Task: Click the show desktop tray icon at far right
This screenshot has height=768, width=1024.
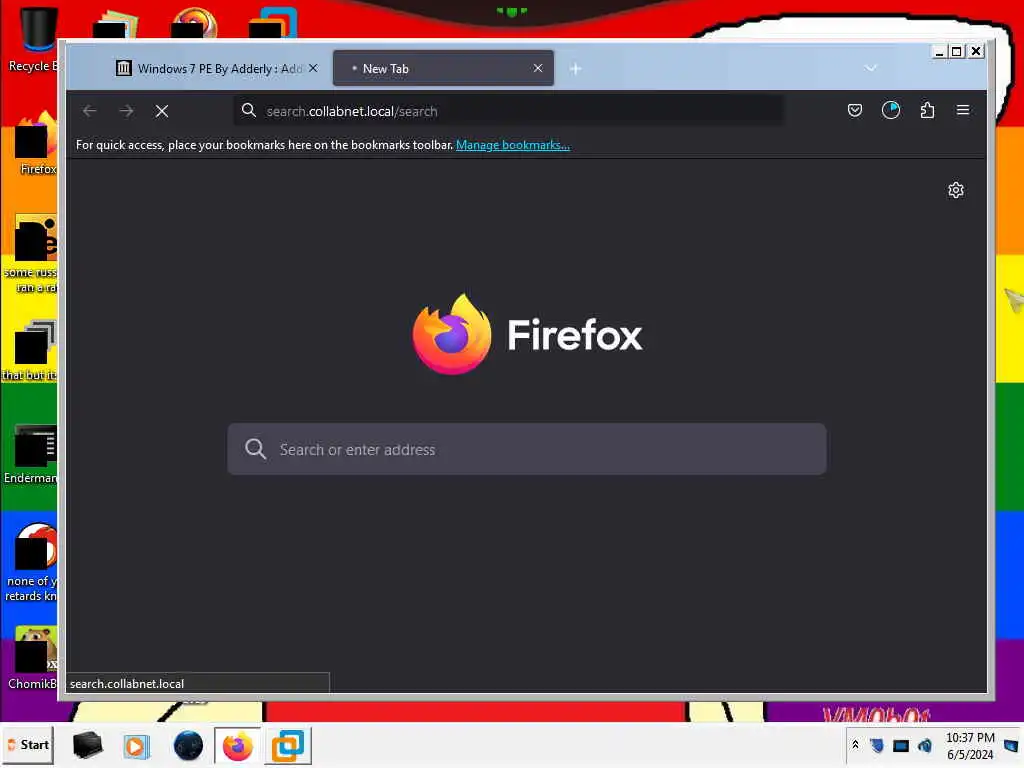Action: pyautogui.click(x=1011, y=745)
